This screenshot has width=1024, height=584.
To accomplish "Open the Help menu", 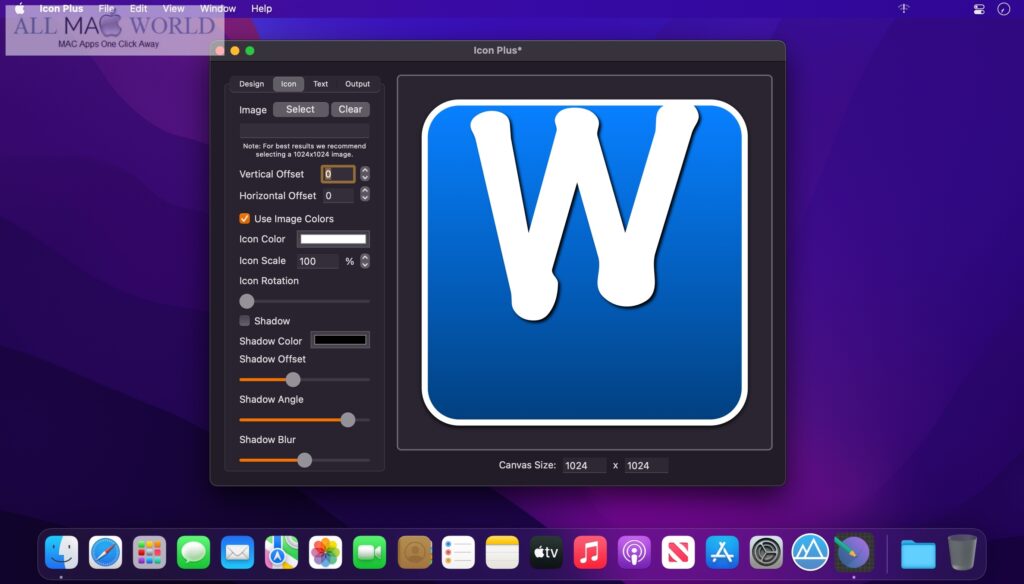I will click(x=261, y=8).
